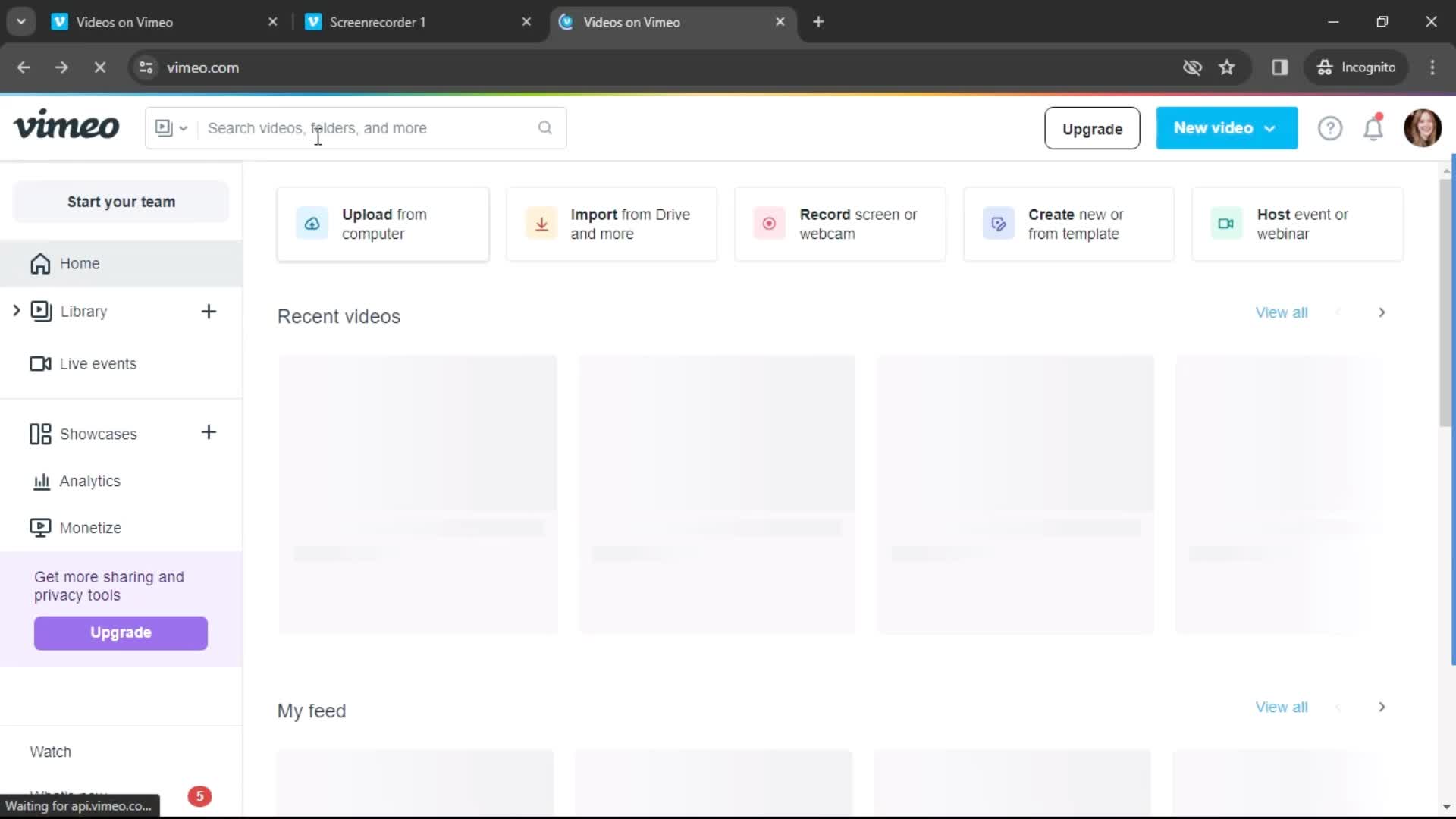The image size is (1456, 819).
Task: Choose Import from Drive card
Action: pos(611,224)
